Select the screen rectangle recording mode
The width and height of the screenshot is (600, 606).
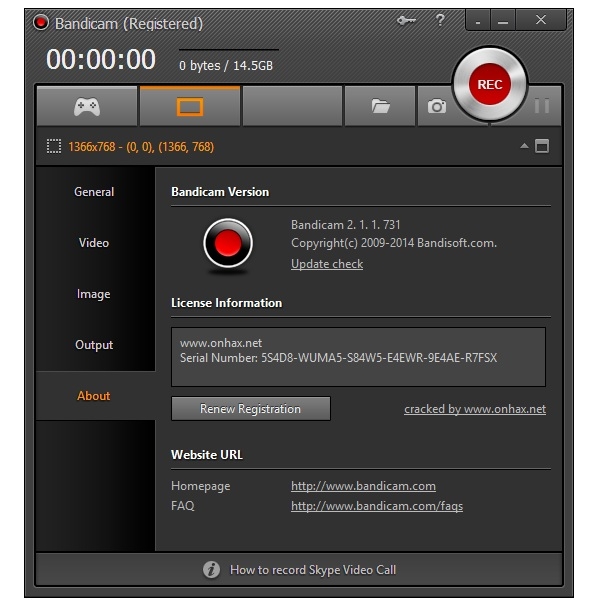pos(190,106)
